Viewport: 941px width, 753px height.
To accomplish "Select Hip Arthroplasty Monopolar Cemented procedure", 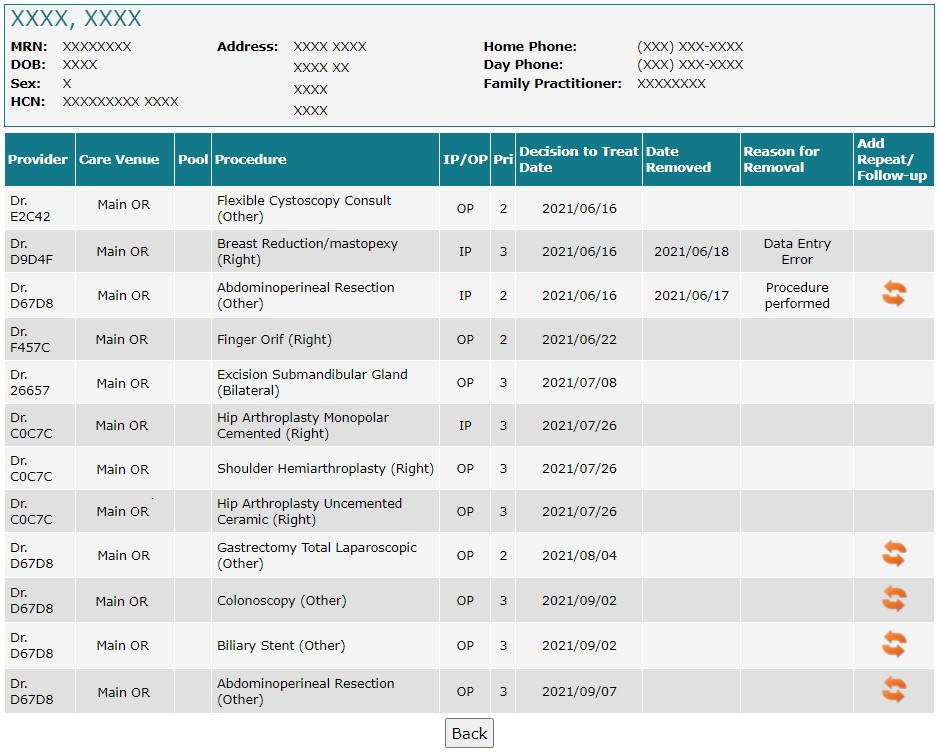I will click(303, 425).
